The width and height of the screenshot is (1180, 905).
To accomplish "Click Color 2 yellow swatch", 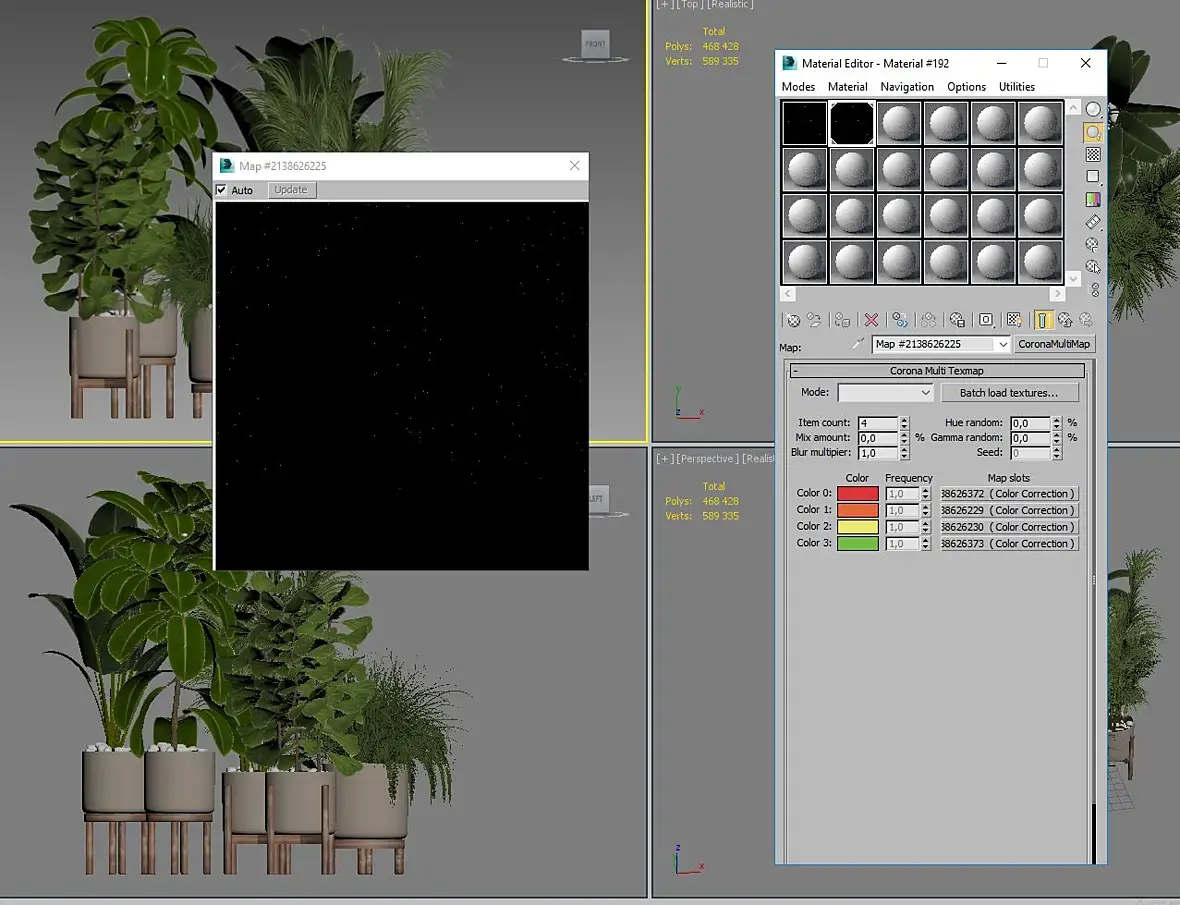I will coord(858,527).
